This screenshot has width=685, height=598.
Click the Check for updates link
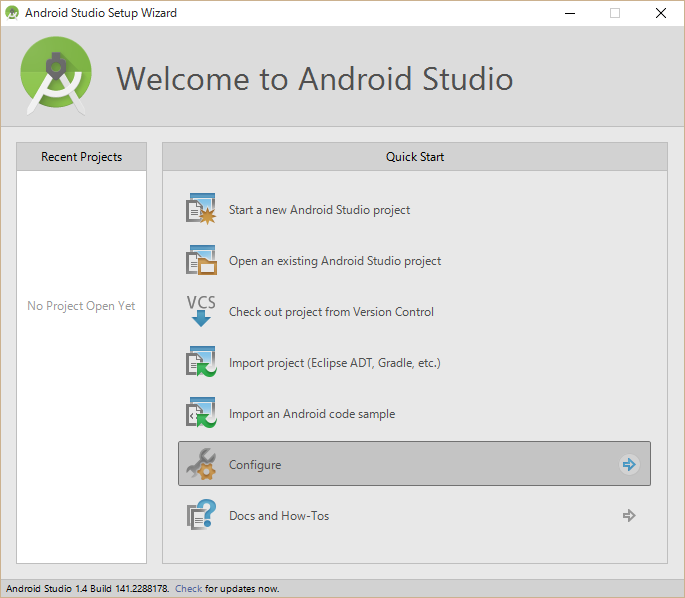tap(188, 588)
